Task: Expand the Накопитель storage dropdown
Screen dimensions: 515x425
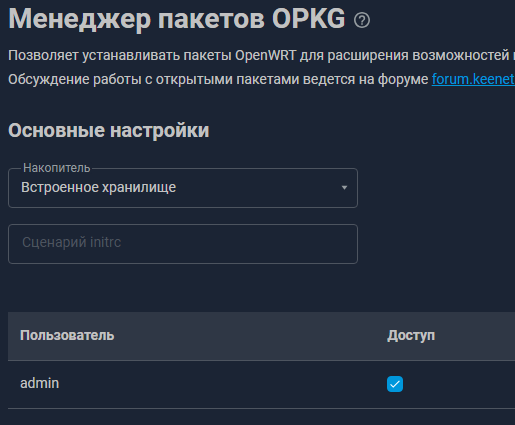Action: point(183,188)
